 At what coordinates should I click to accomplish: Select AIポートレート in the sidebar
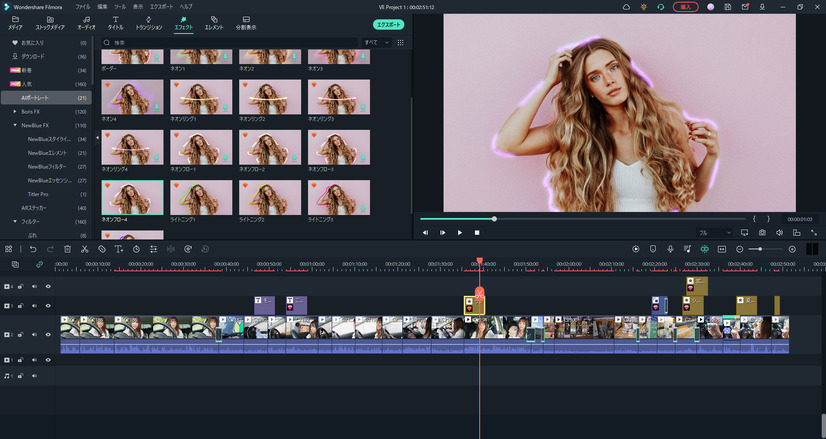pyautogui.click(x=46, y=97)
